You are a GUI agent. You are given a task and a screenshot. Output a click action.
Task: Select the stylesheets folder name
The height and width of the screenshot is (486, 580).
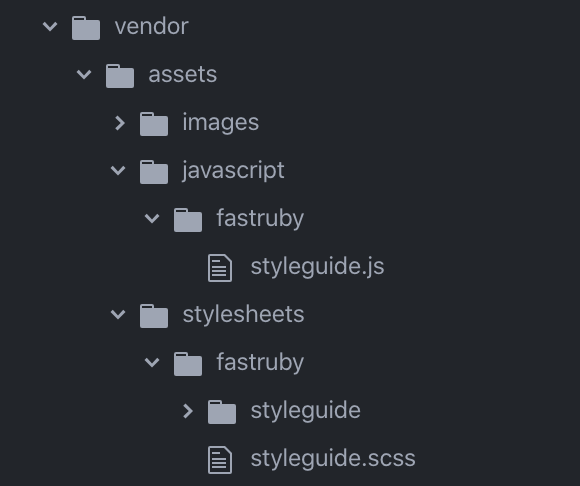243,314
